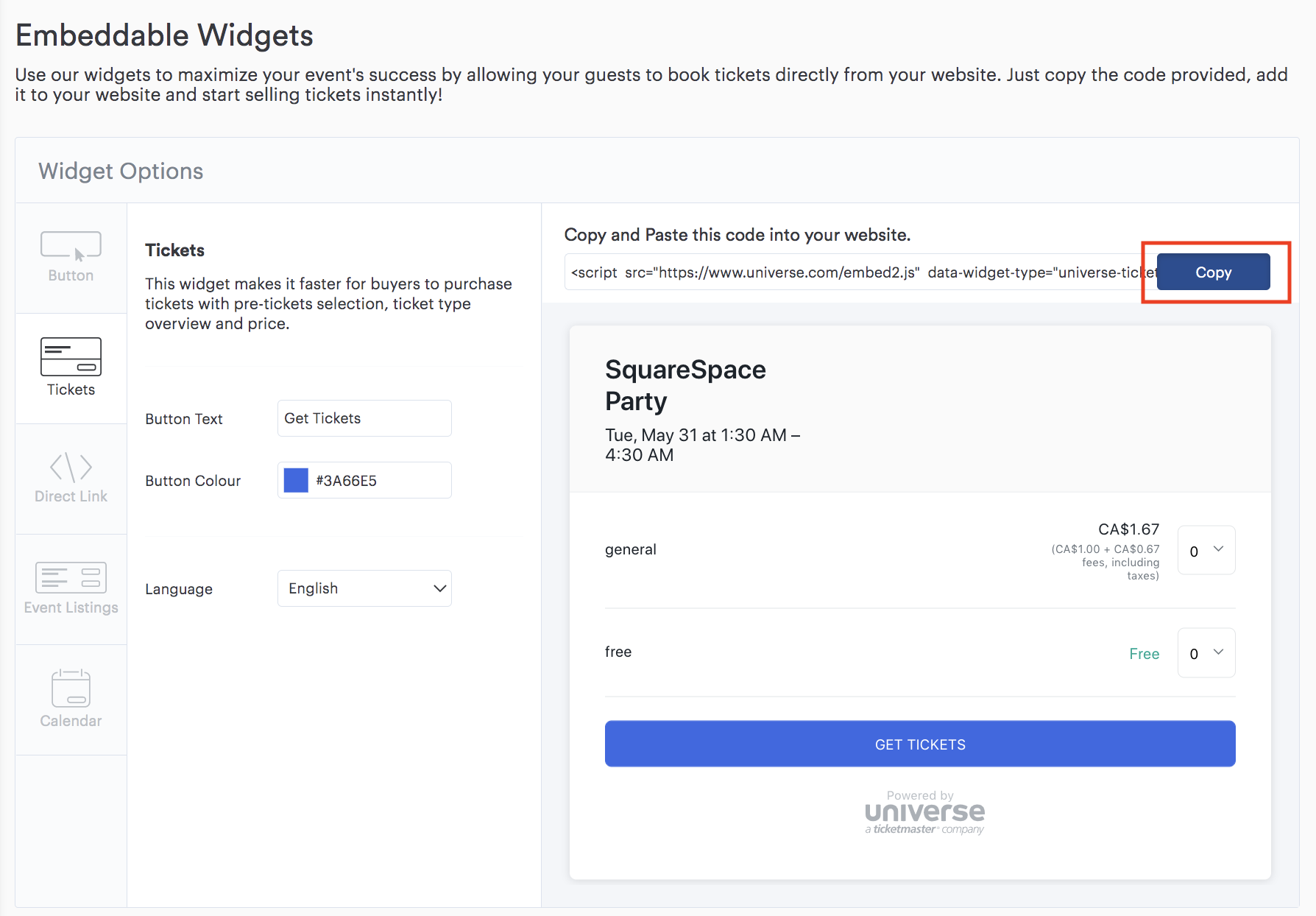Click the fees breakdown text under CA$1.67

tap(1105, 563)
